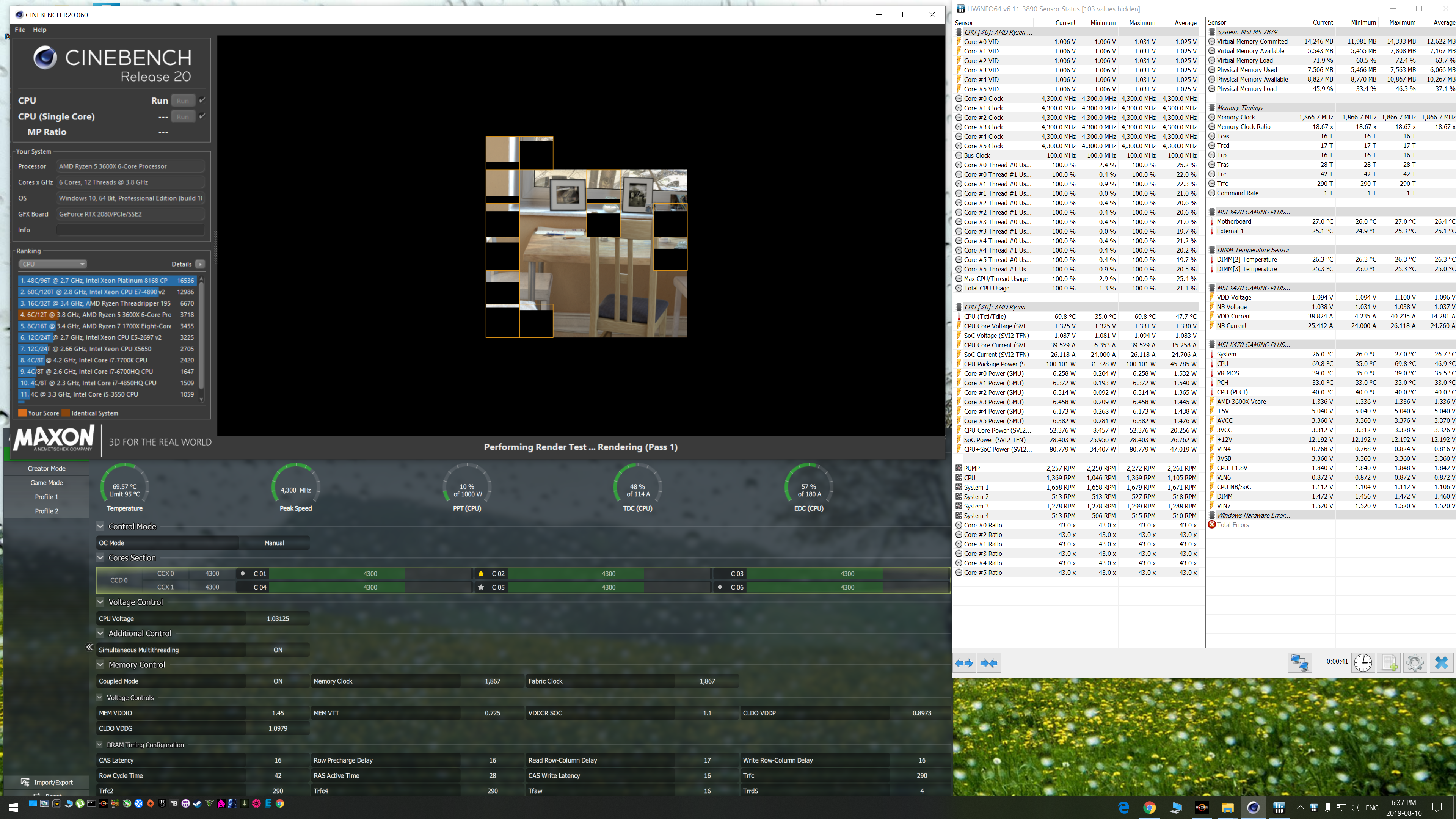Click Run button for CPU (Single Core)

click(x=182, y=116)
